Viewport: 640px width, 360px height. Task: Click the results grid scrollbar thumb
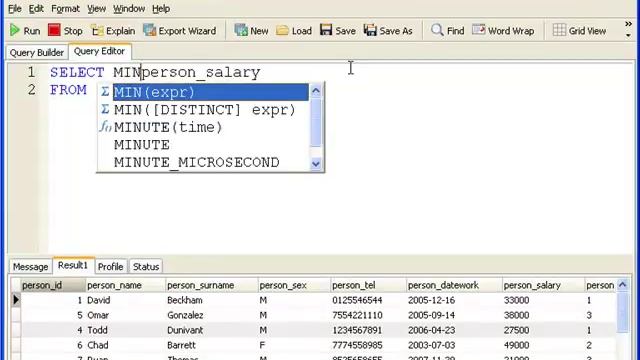click(x=622, y=313)
